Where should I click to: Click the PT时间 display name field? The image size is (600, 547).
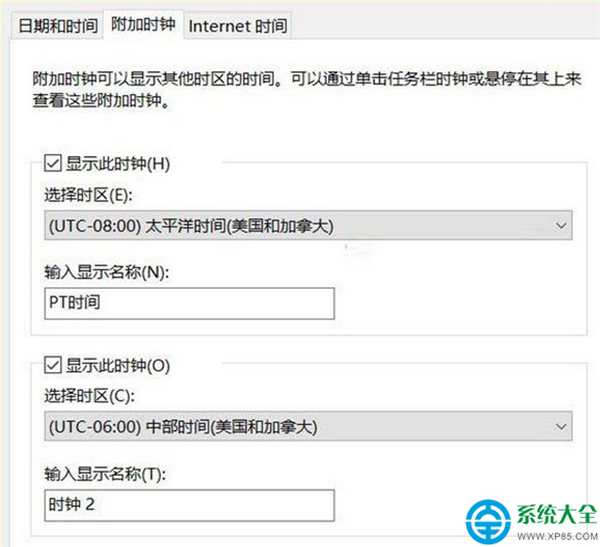[x=189, y=304]
